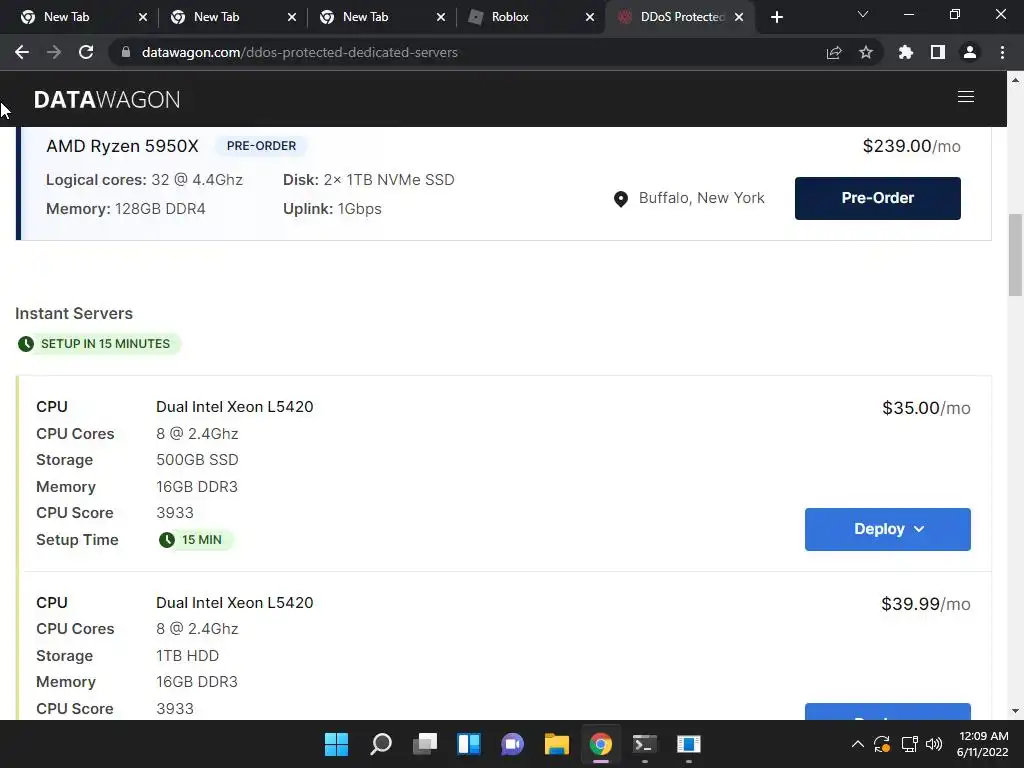Open File Explorer from the taskbar
Image resolution: width=1024 pixels, height=768 pixels.
pos(556,744)
